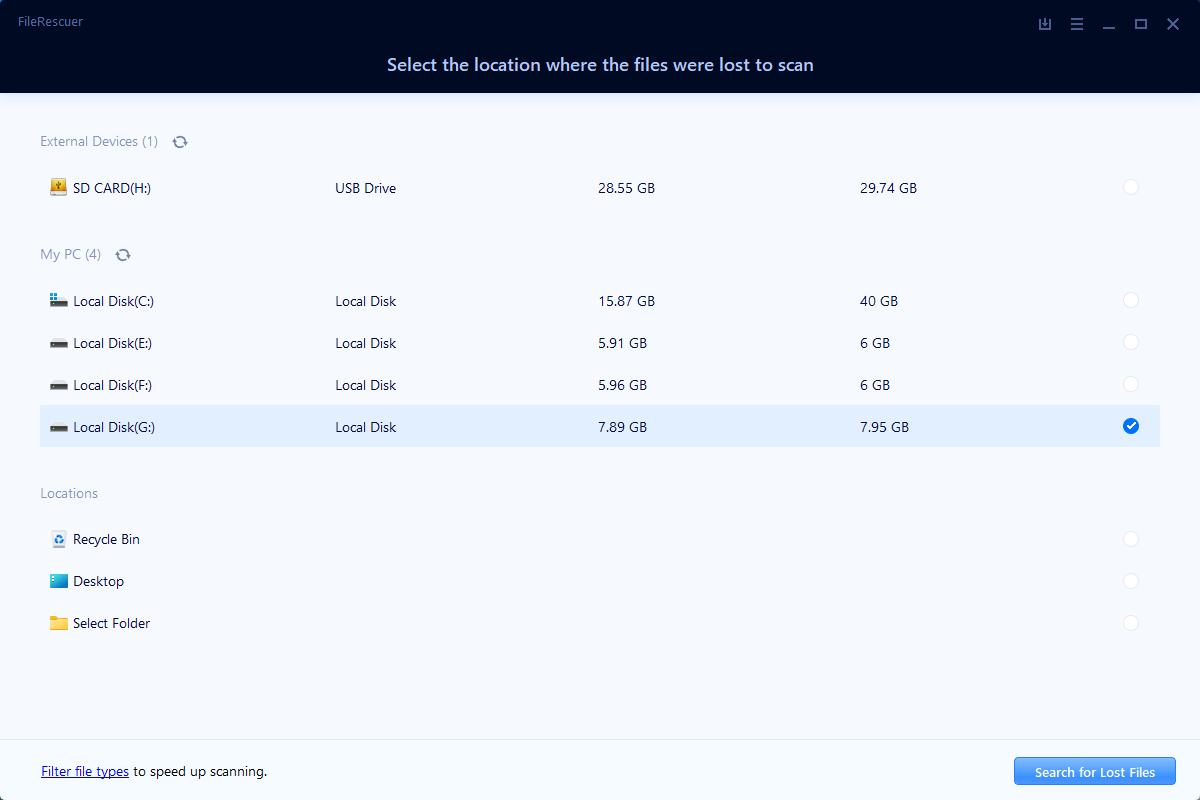Click the My PC (4) heading
This screenshot has width=1200, height=800.
point(70,255)
